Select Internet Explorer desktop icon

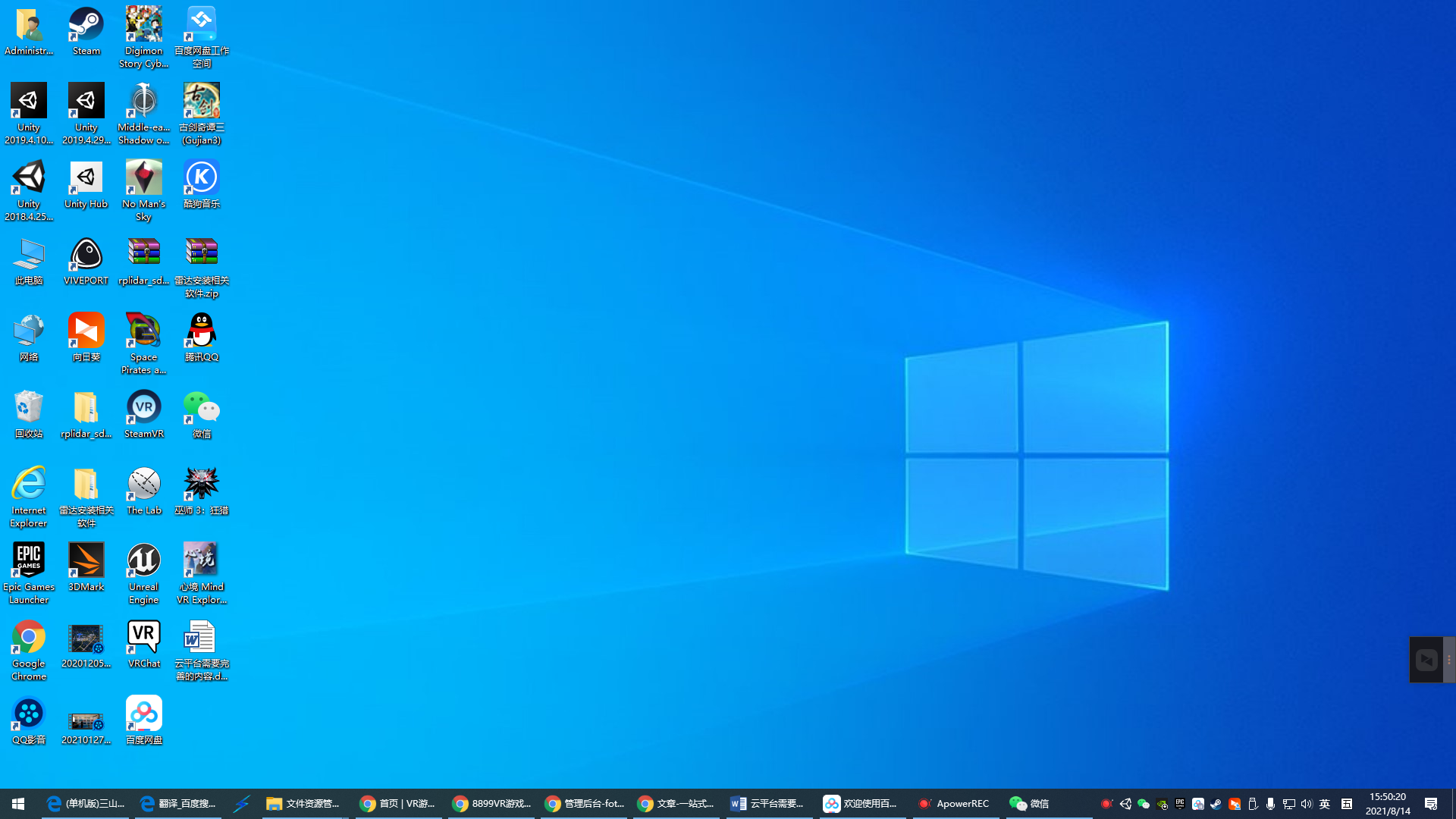click(x=29, y=497)
